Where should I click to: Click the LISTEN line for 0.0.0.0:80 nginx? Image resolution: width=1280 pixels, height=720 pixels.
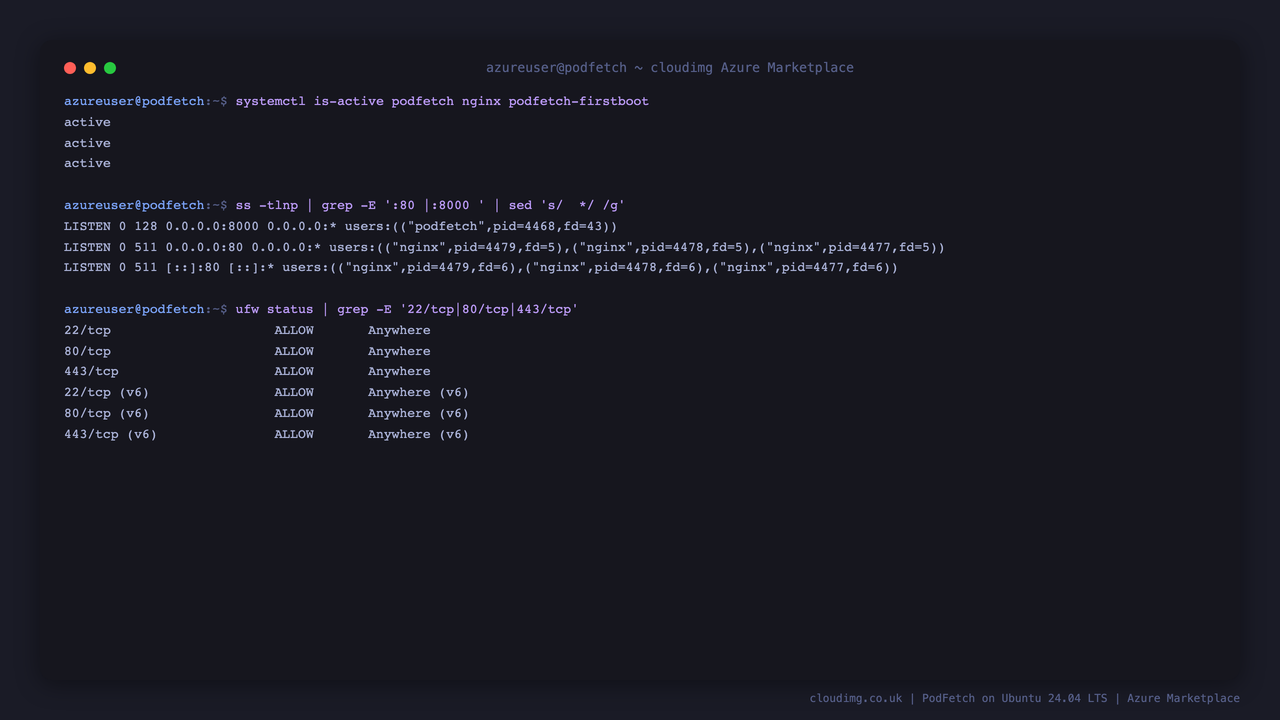tap(504, 247)
